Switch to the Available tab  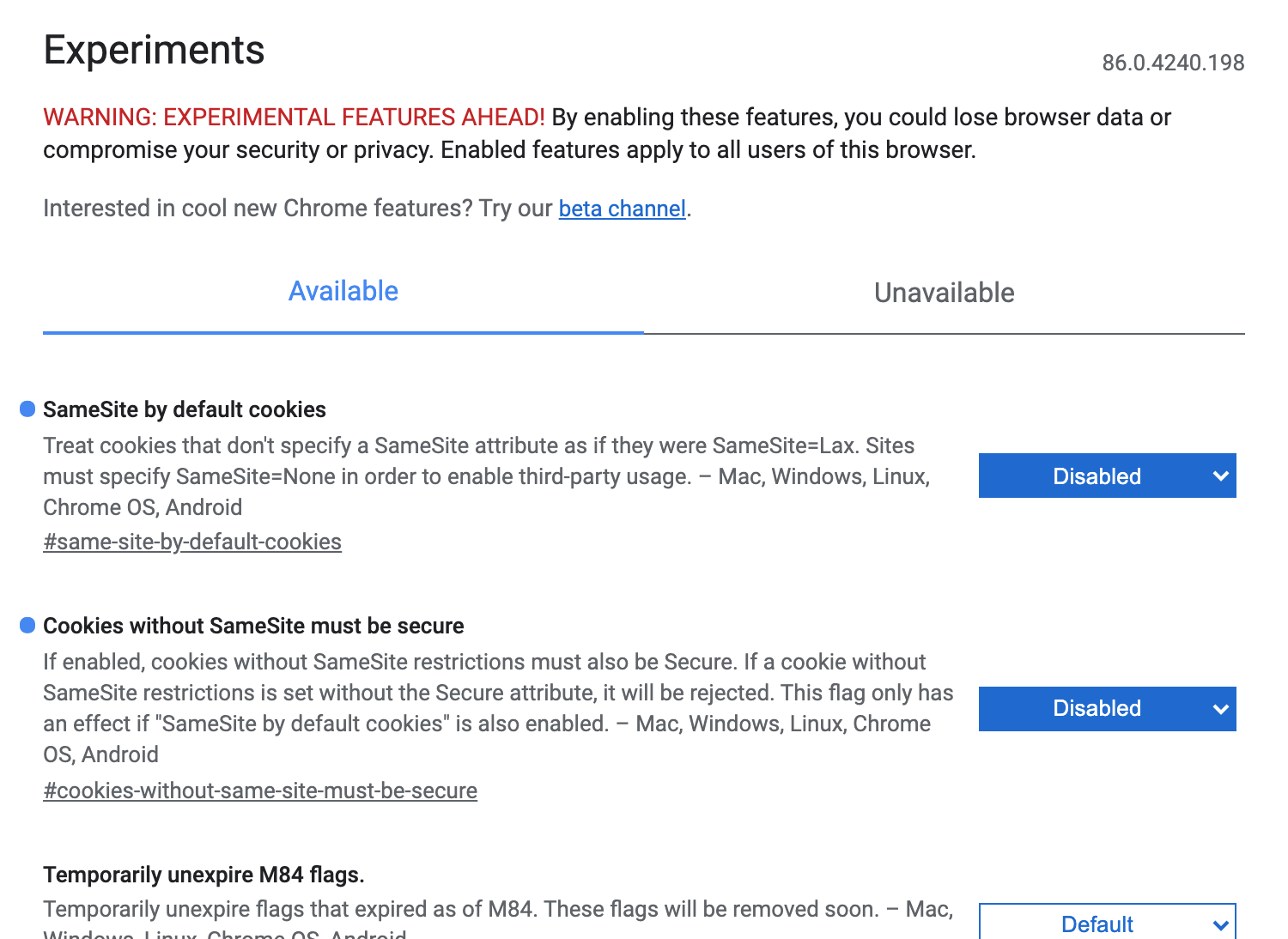coord(343,292)
